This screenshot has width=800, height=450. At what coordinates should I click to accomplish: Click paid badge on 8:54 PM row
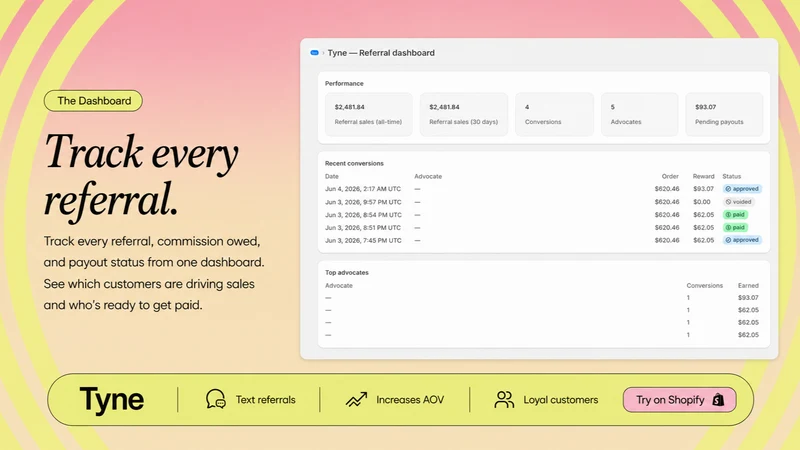(x=735, y=215)
